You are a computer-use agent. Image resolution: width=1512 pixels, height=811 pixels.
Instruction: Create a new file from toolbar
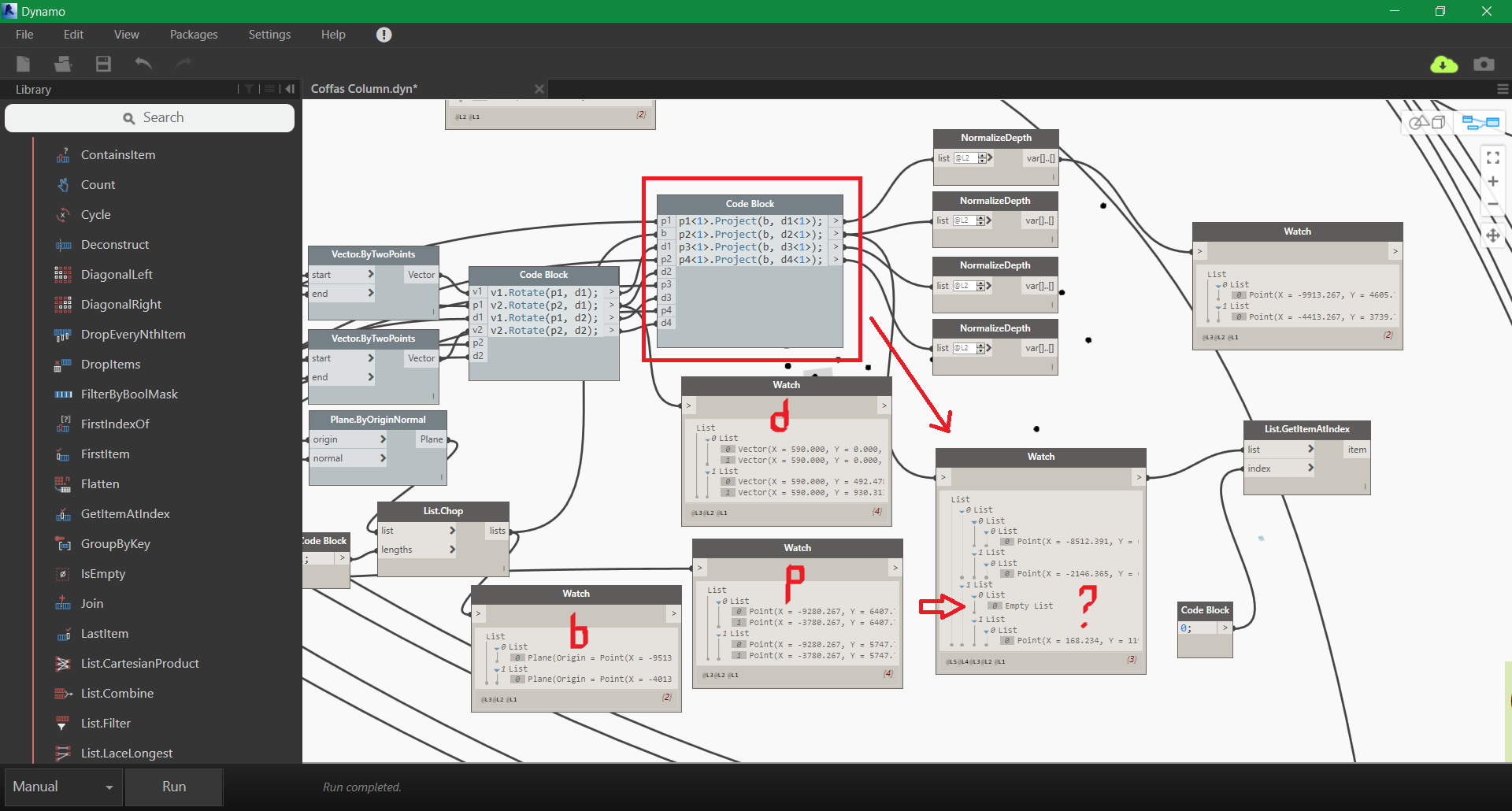tap(24, 64)
